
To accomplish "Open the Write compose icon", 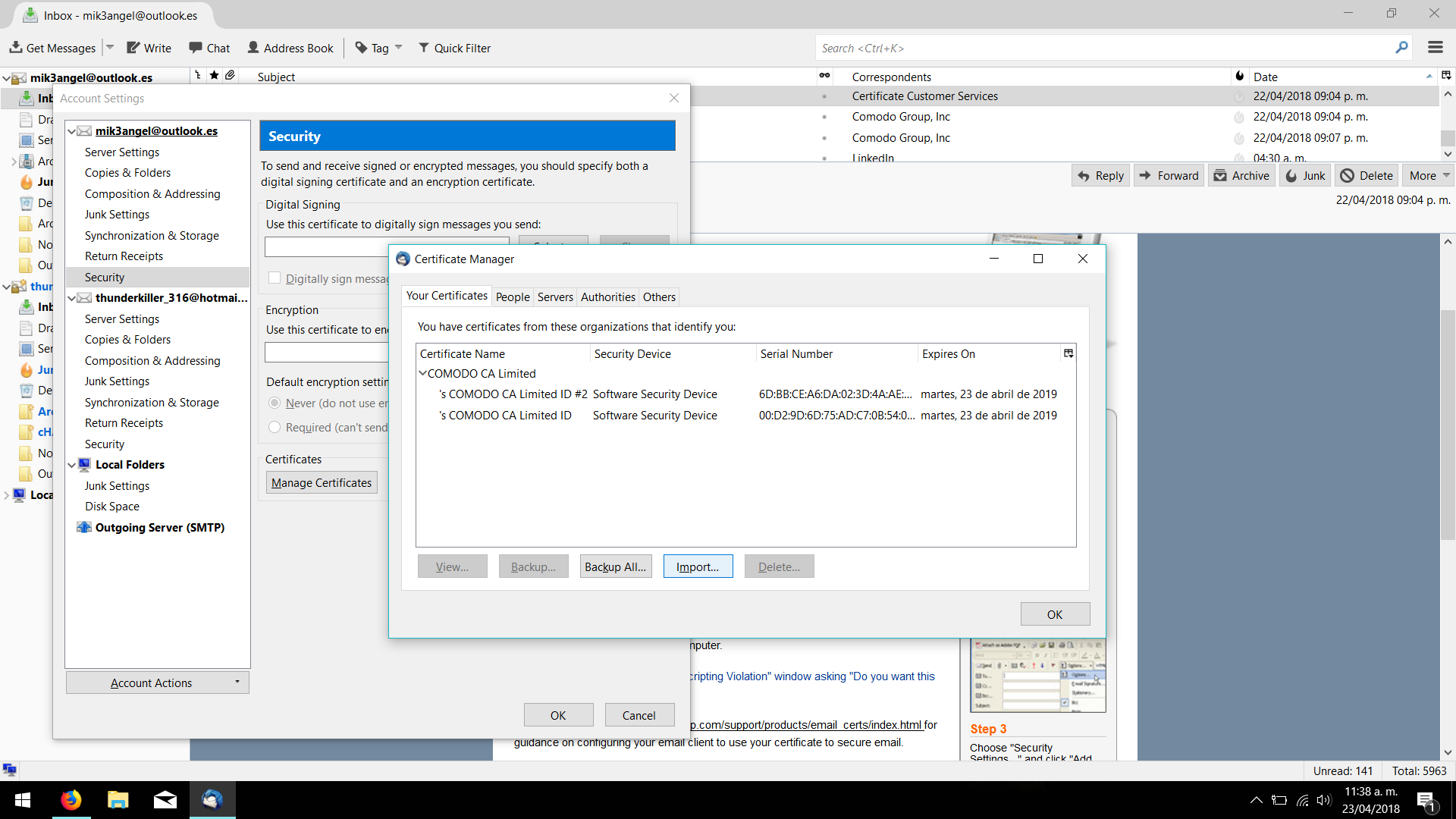I will click(x=133, y=48).
